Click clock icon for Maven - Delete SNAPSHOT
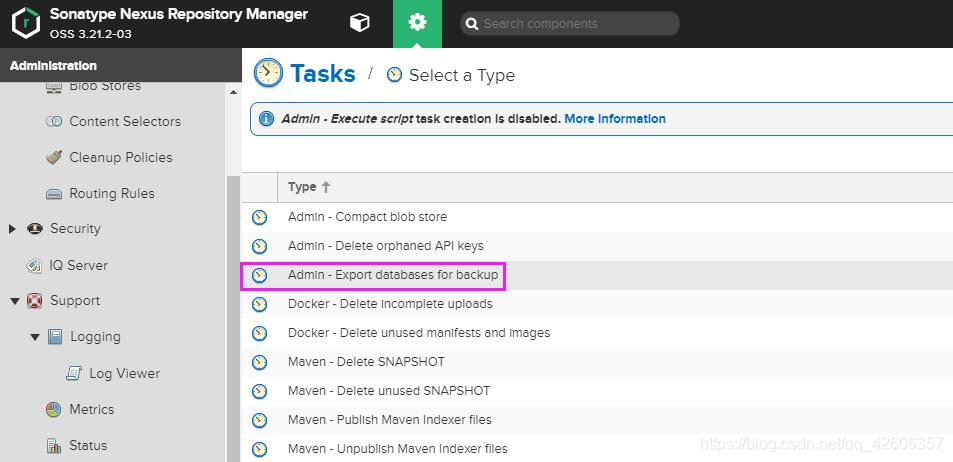Screen dimensions: 953x462 click(260, 362)
